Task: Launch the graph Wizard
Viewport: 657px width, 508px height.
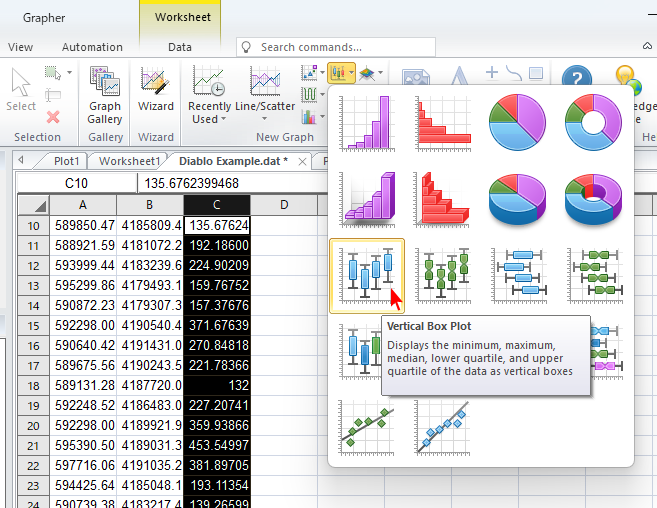Action: [x=155, y=95]
